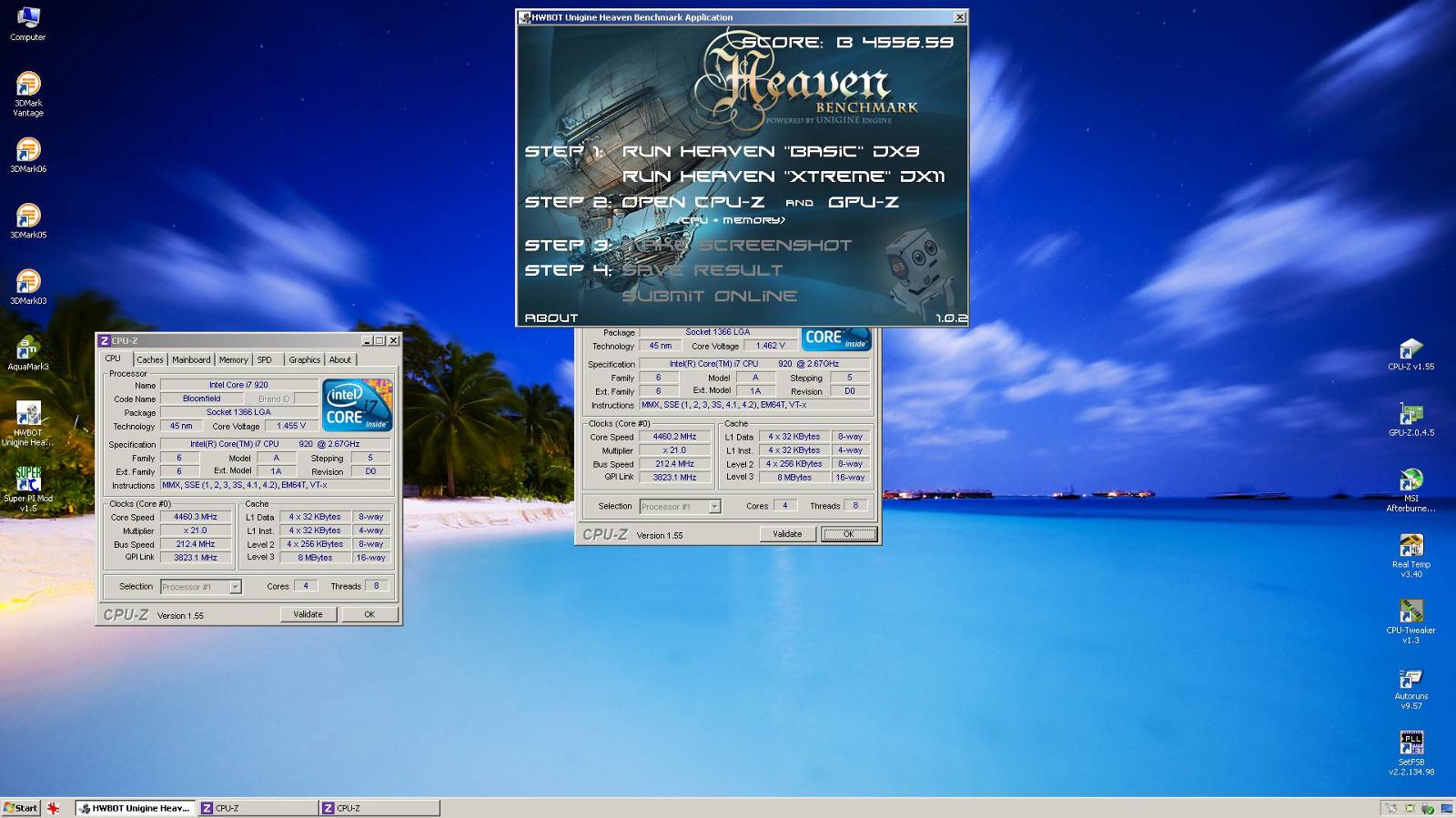Screen dimensions: 1456x818
Task: Click the green shield tray icon
Action: pyautogui.click(x=1428, y=808)
